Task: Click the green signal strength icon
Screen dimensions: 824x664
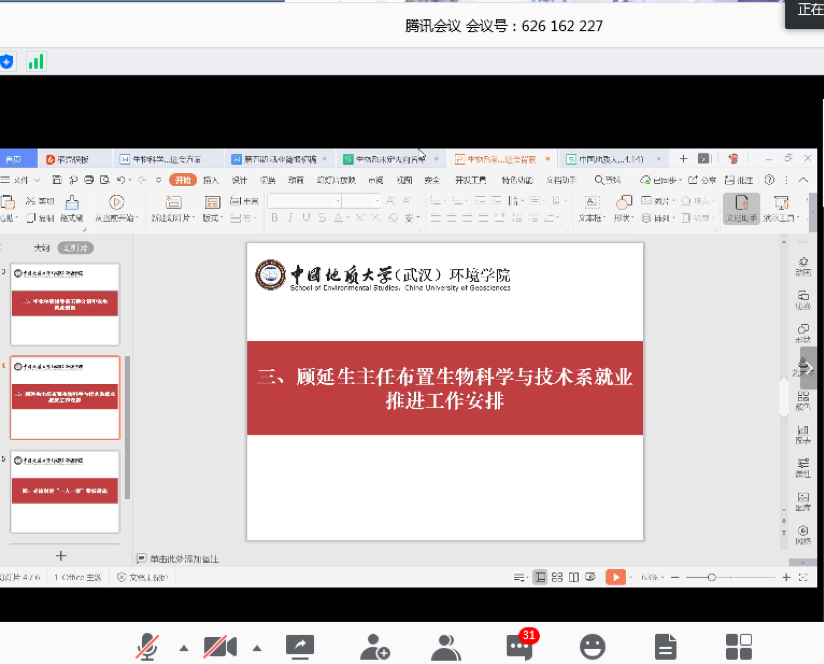Action: pyautogui.click(x=36, y=62)
